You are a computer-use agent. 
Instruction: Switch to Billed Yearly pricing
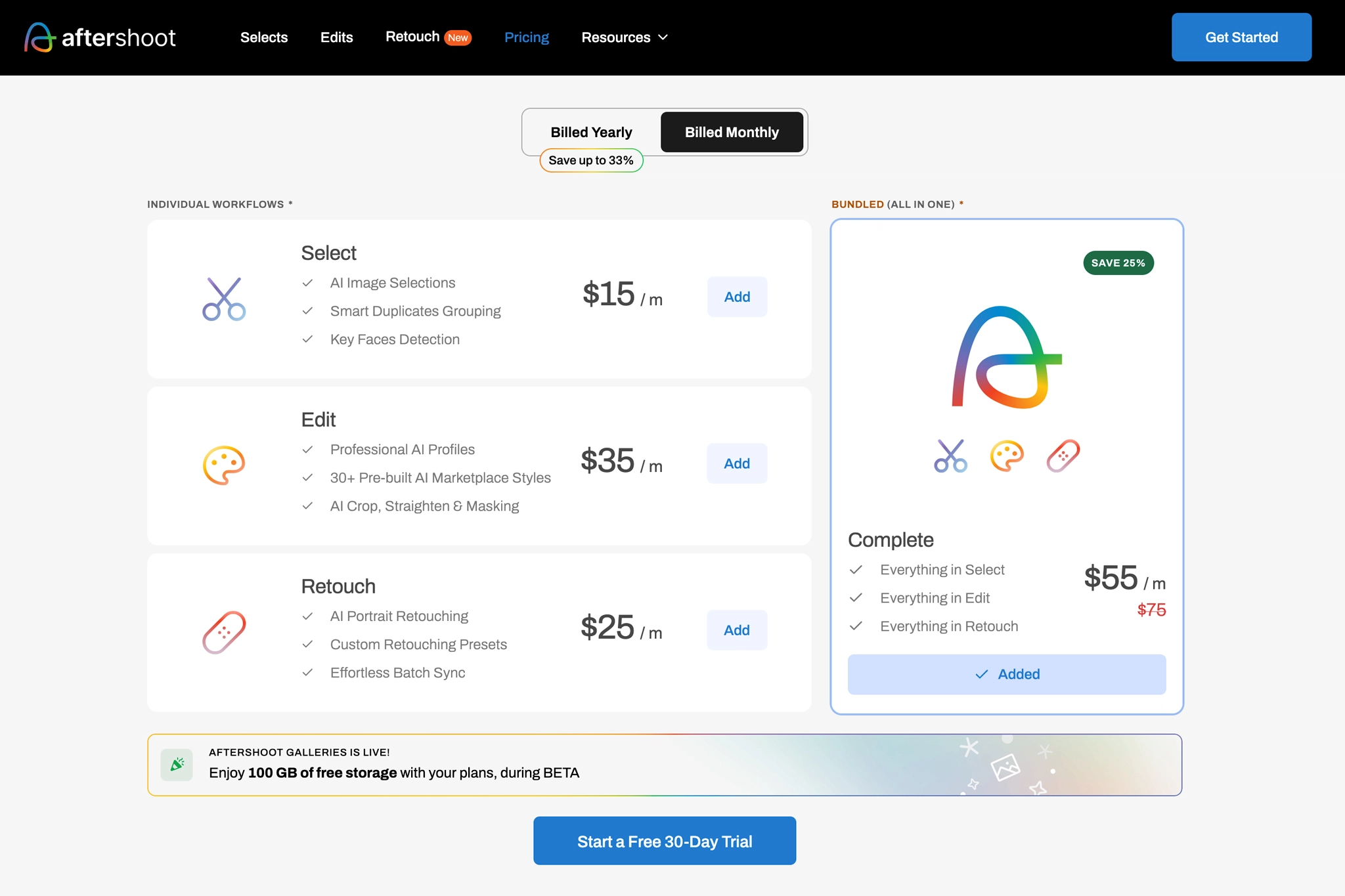(x=592, y=132)
